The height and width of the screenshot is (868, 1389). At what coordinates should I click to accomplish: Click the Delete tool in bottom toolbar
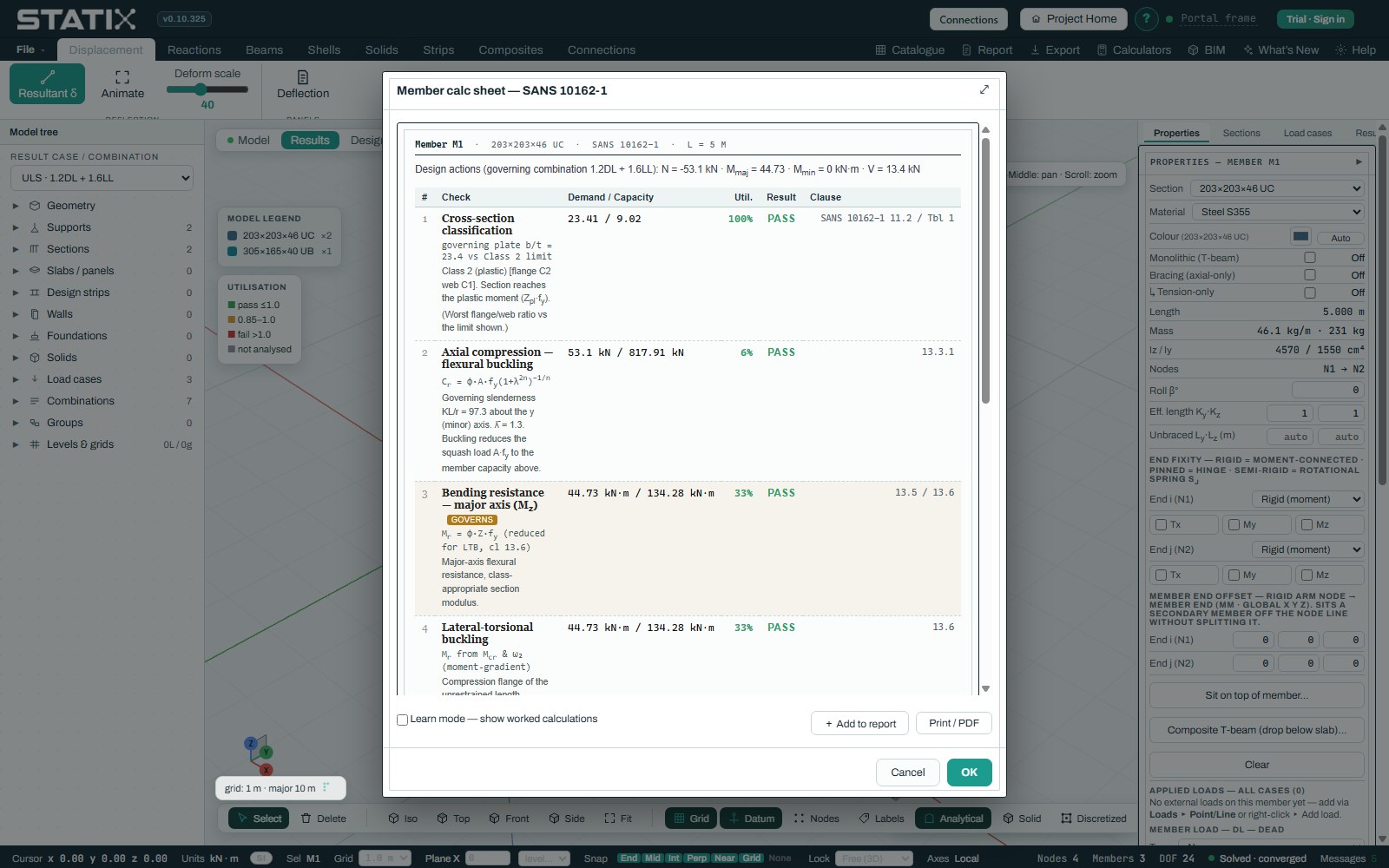click(x=324, y=819)
